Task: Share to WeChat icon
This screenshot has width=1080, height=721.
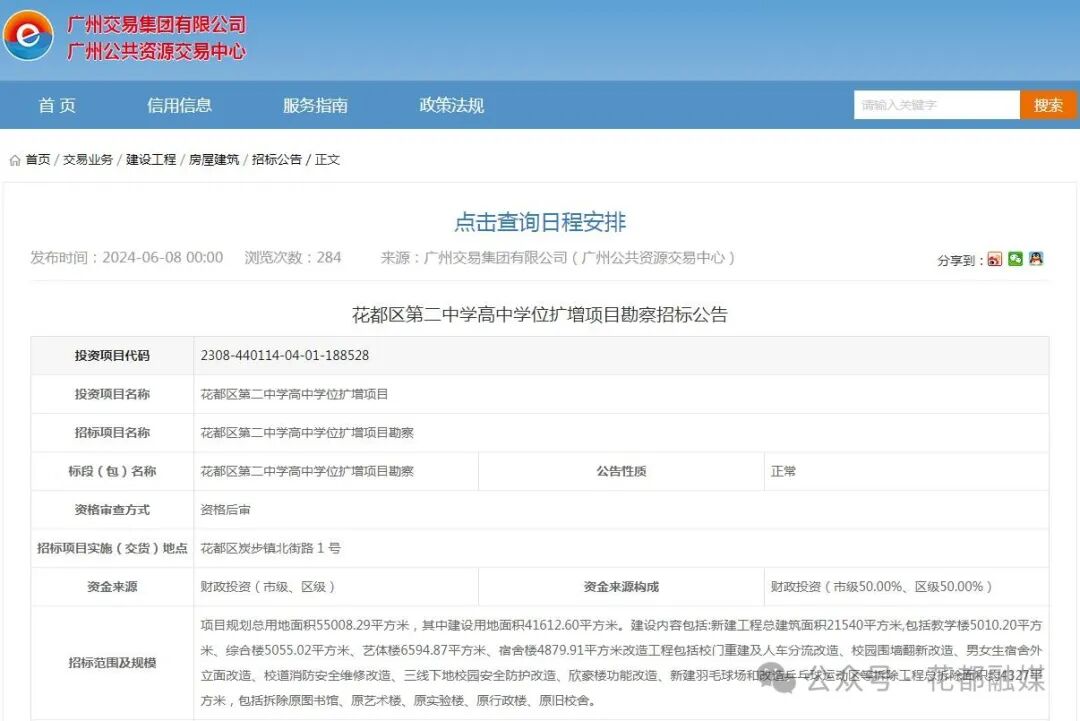Action: point(1015,259)
